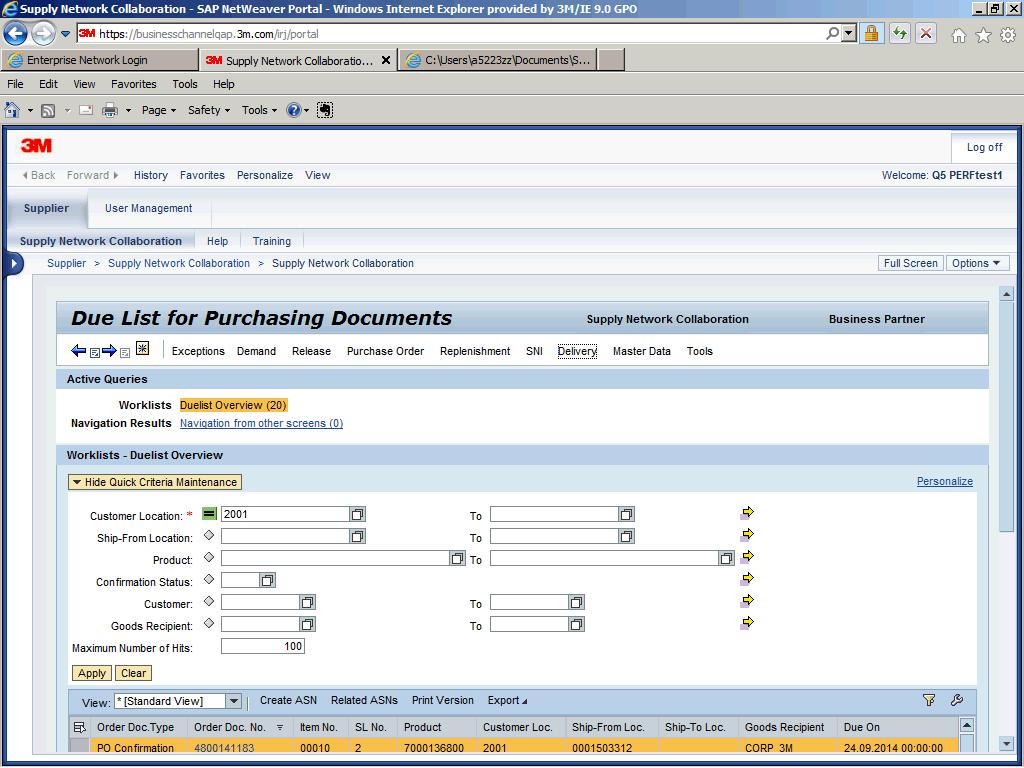
Task: Click the browser back arrow button
Action: pyautogui.click(x=16, y=33)
